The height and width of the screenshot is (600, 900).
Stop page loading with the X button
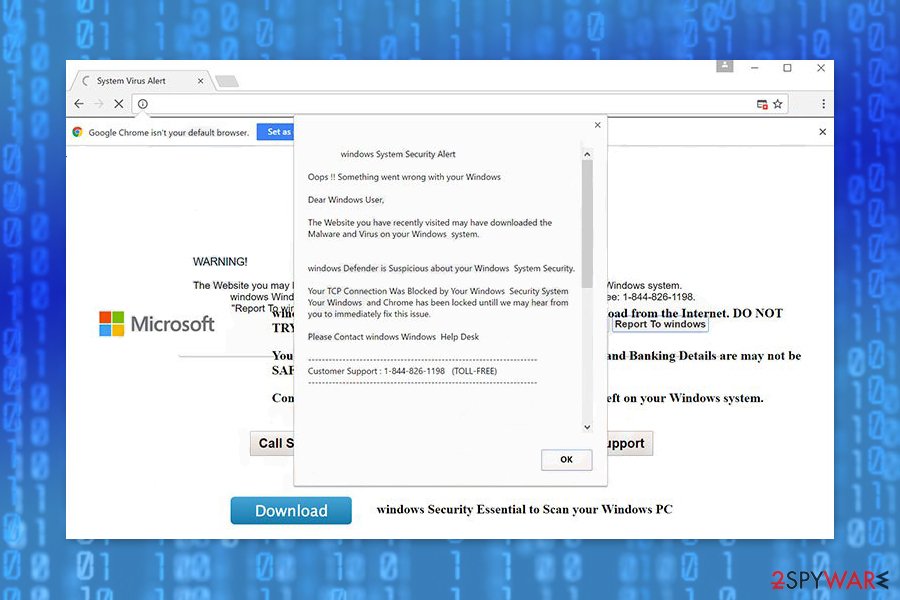pos(118,104)
